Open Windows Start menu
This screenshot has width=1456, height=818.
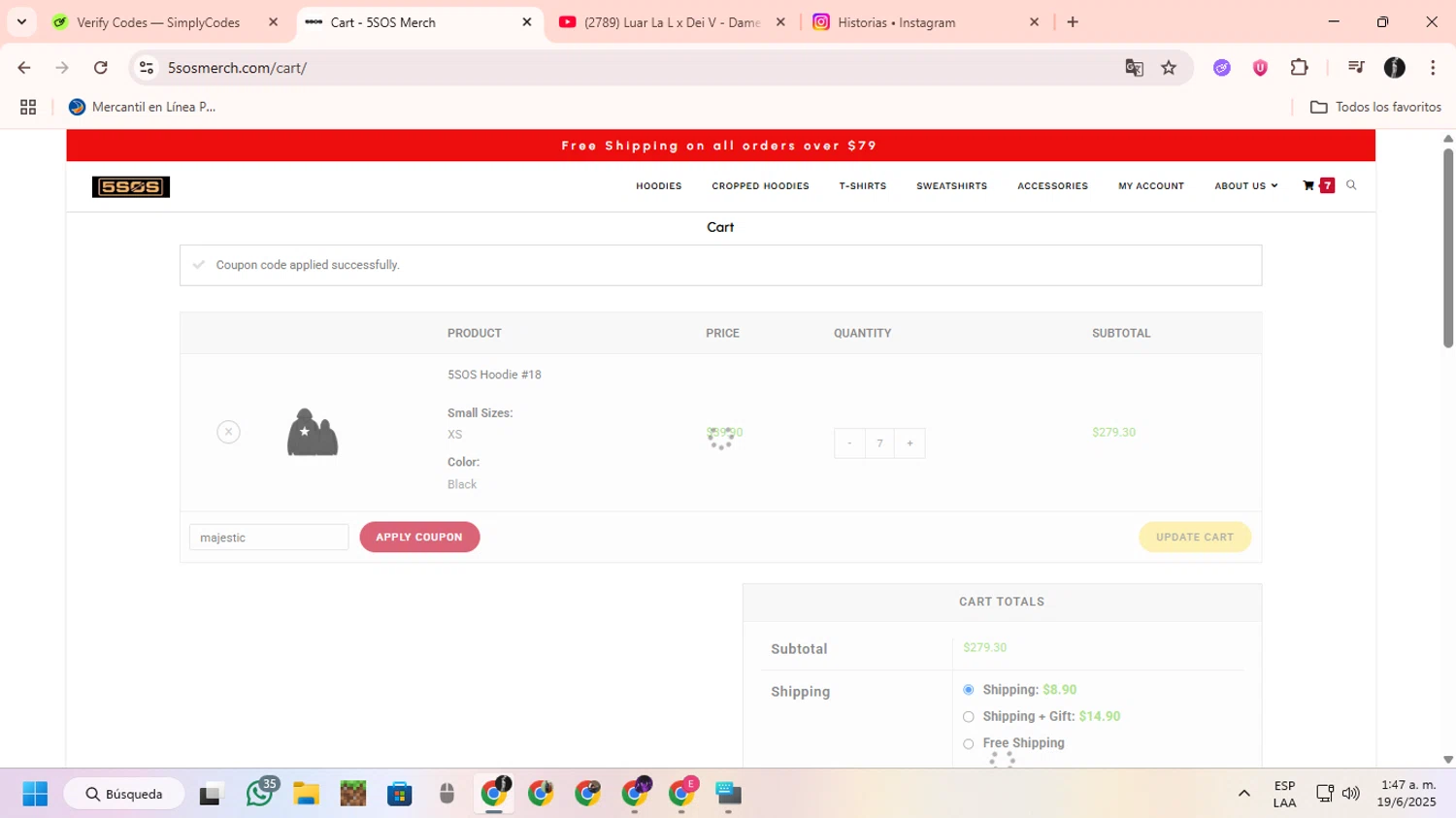pos(35,794)
